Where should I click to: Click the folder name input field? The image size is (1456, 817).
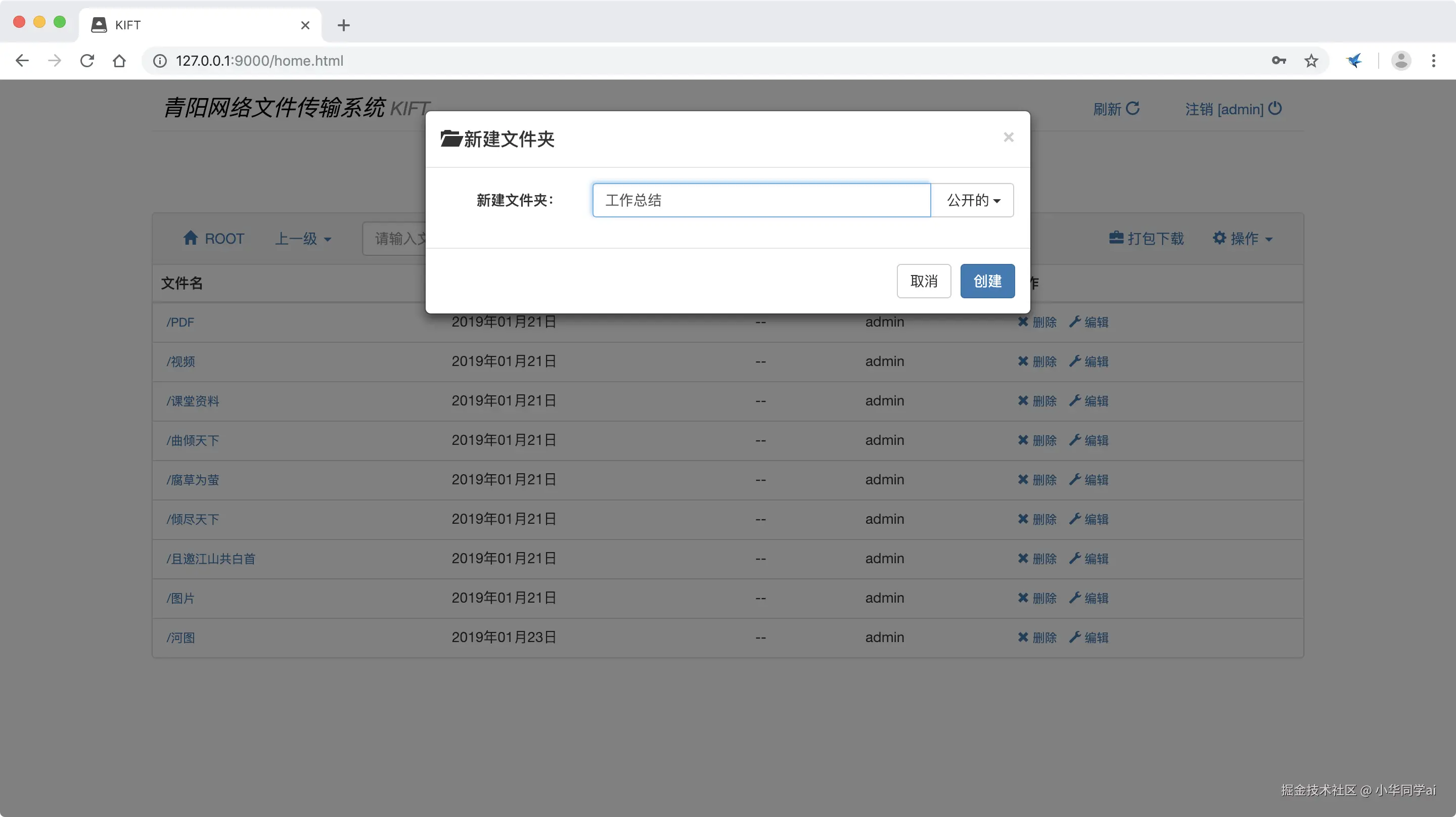click(761, 200)
